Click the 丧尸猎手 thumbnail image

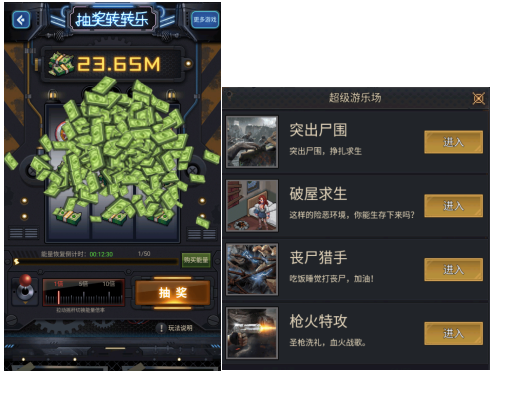252,269
